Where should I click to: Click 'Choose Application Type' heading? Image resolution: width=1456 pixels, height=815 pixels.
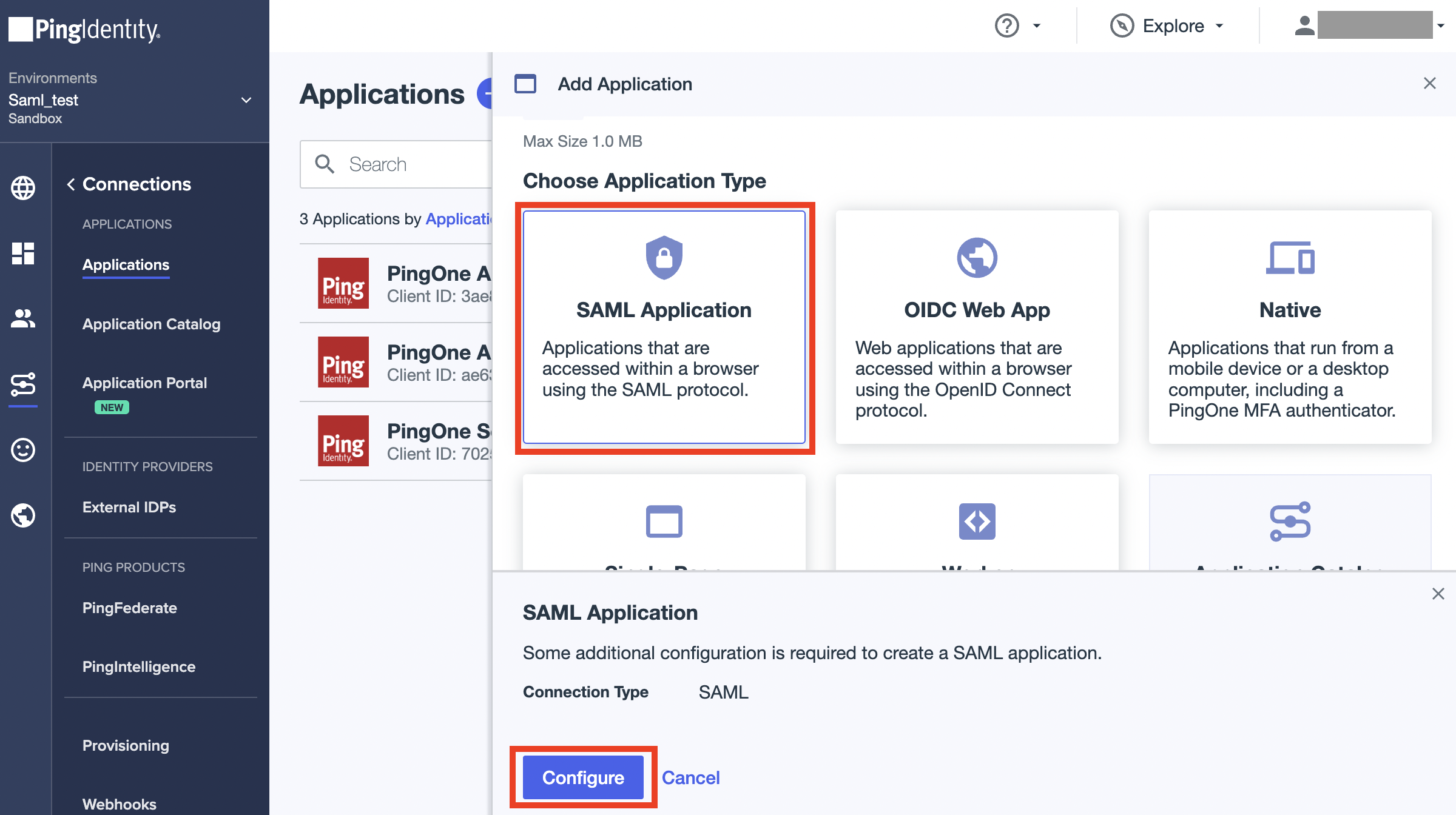click(644, 181)
